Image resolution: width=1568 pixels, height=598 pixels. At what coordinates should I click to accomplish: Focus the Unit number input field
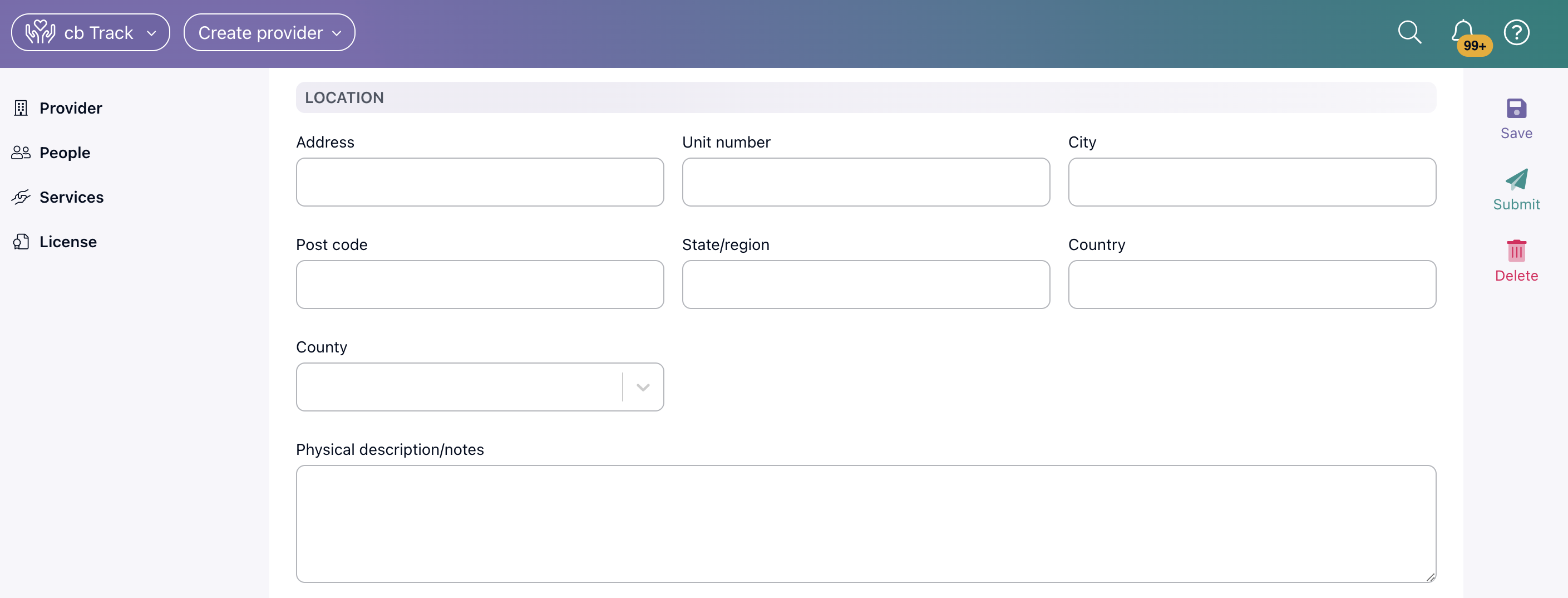tap(866, 182)
